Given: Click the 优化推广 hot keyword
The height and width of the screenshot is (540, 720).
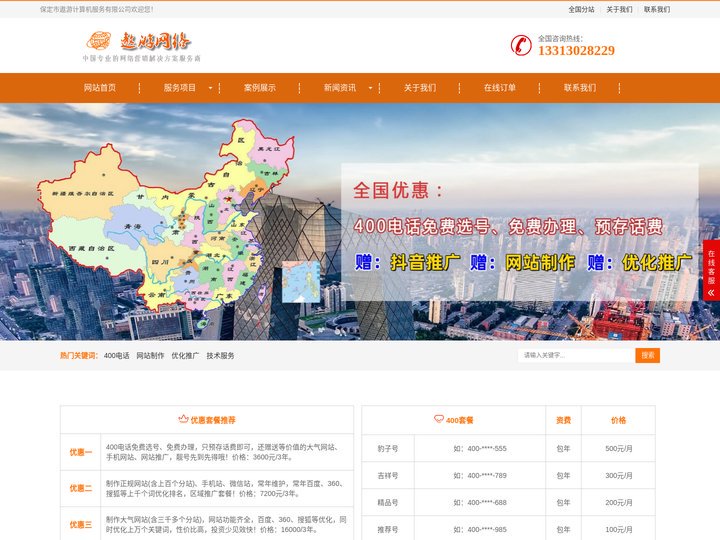Looking at the screenshot, I should click(x=185, y=355).
